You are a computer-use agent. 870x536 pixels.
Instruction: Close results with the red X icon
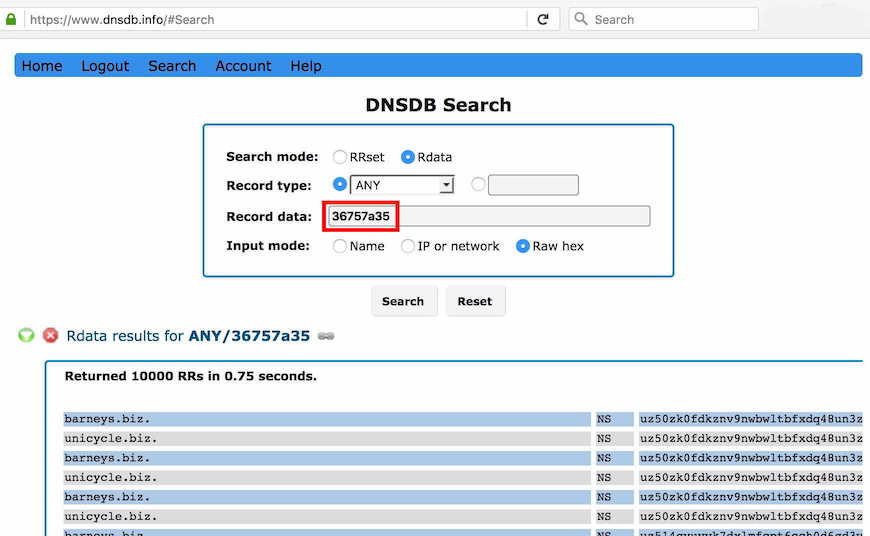(x=50, y=335)
